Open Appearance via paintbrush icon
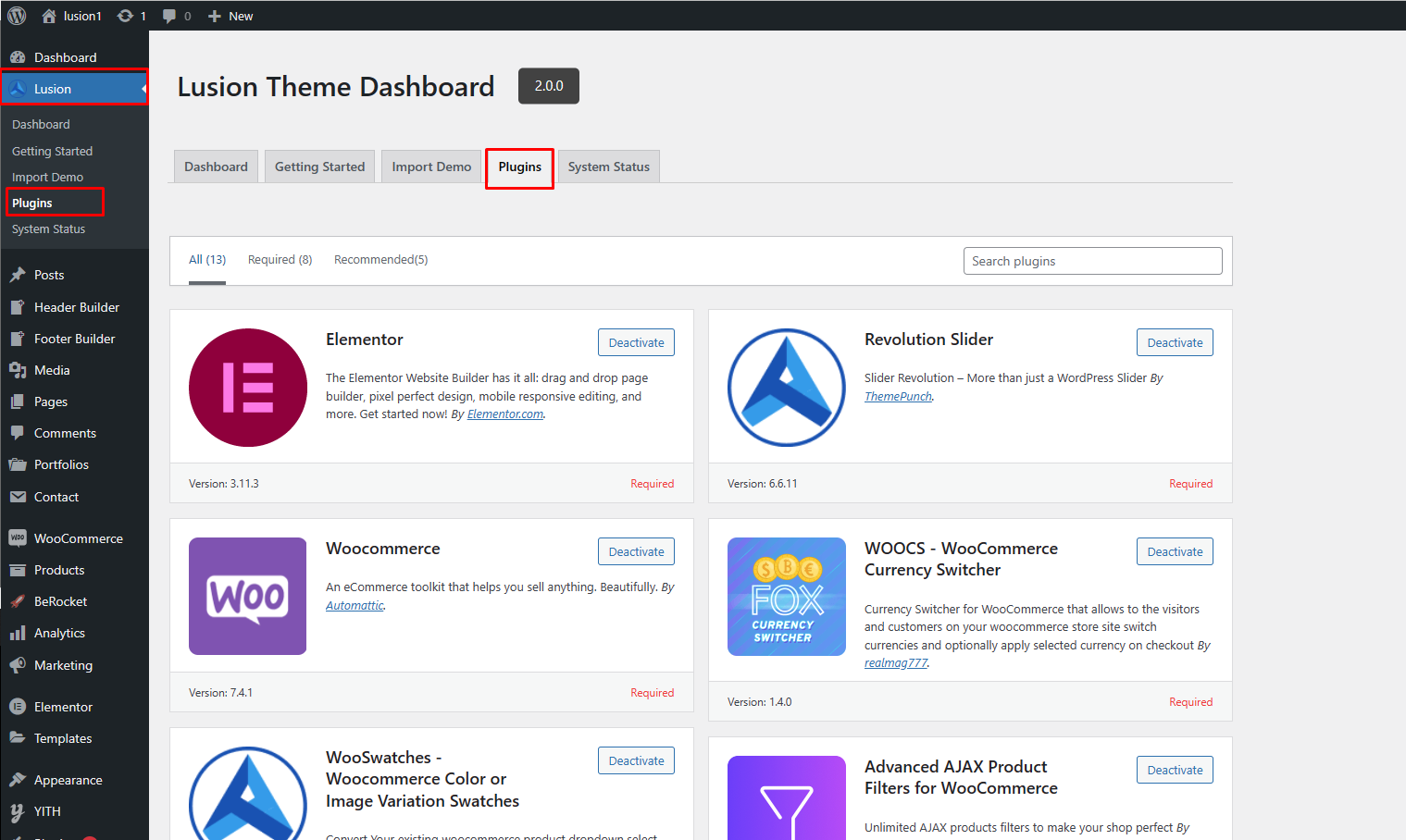Image resolution: width=1406 pixels, height=840 pixels. 18,780
